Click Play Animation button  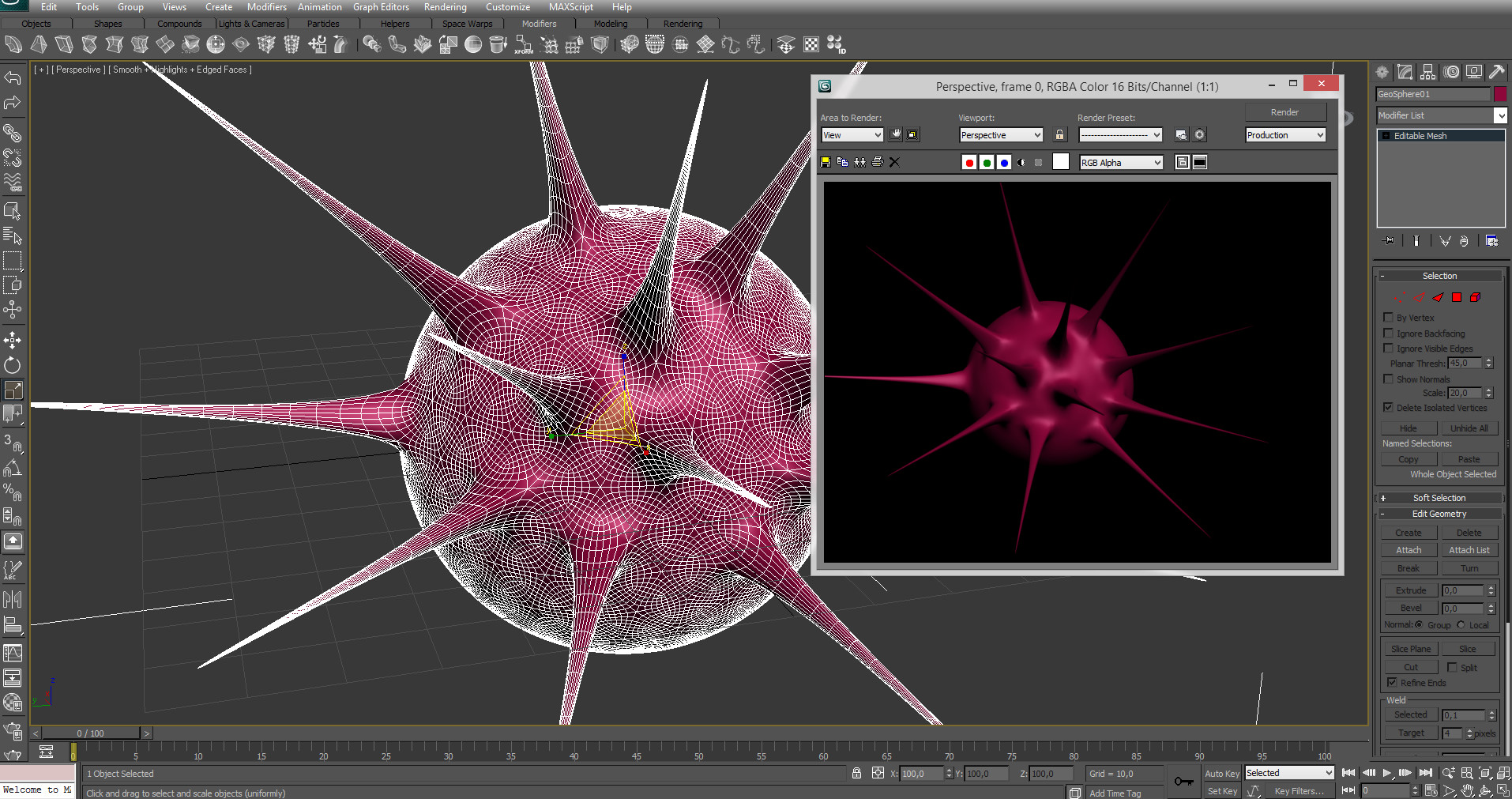(1386, 773)
